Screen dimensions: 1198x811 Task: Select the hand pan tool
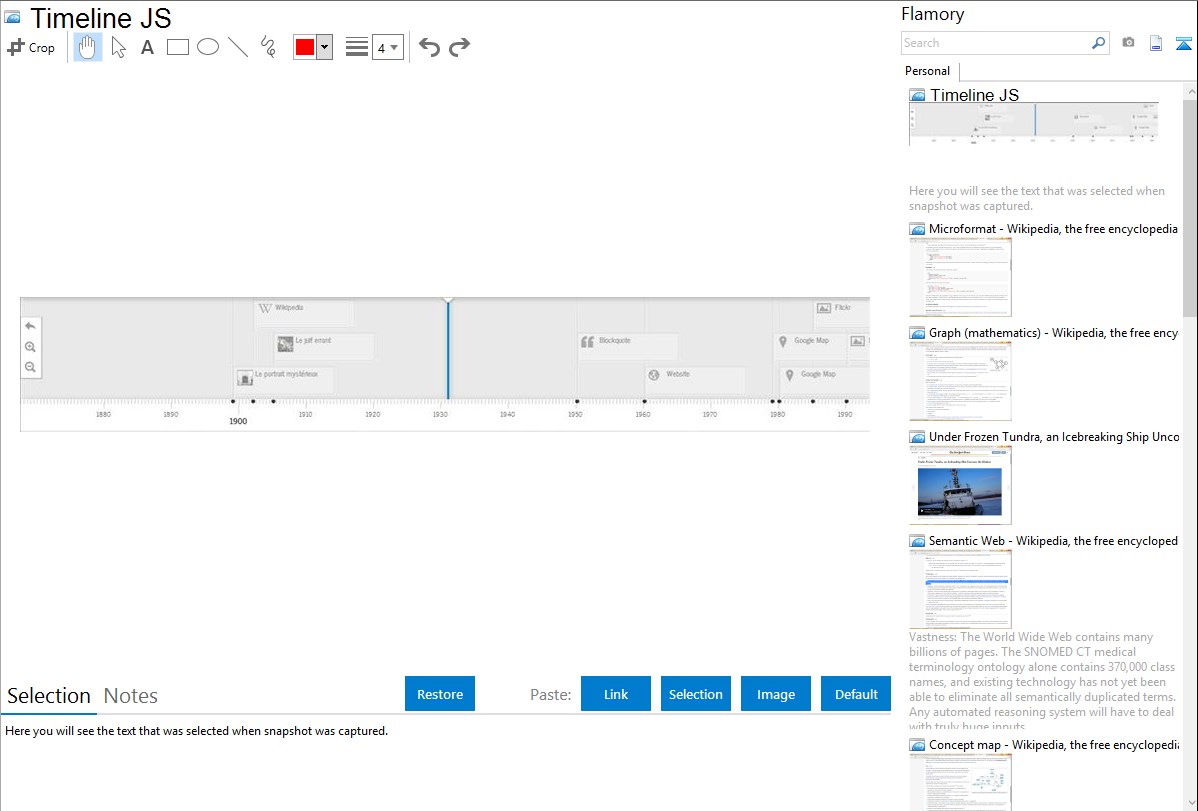click(x=87, y=47)
